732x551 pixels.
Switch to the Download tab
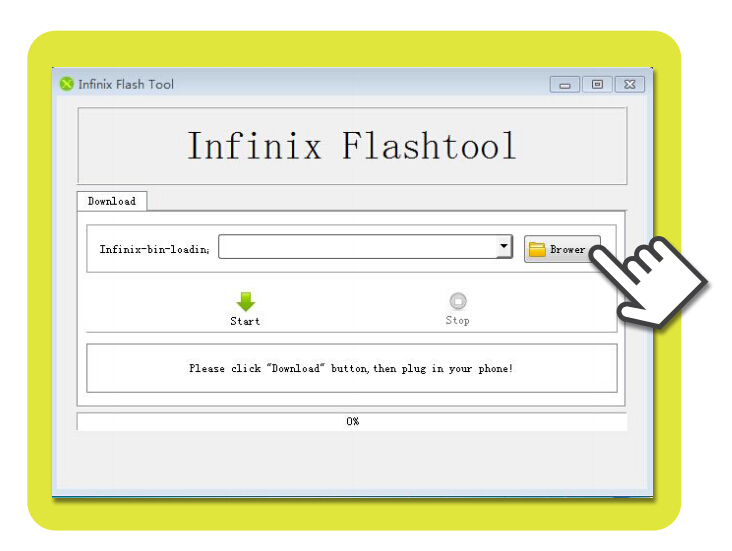(111, 201)
